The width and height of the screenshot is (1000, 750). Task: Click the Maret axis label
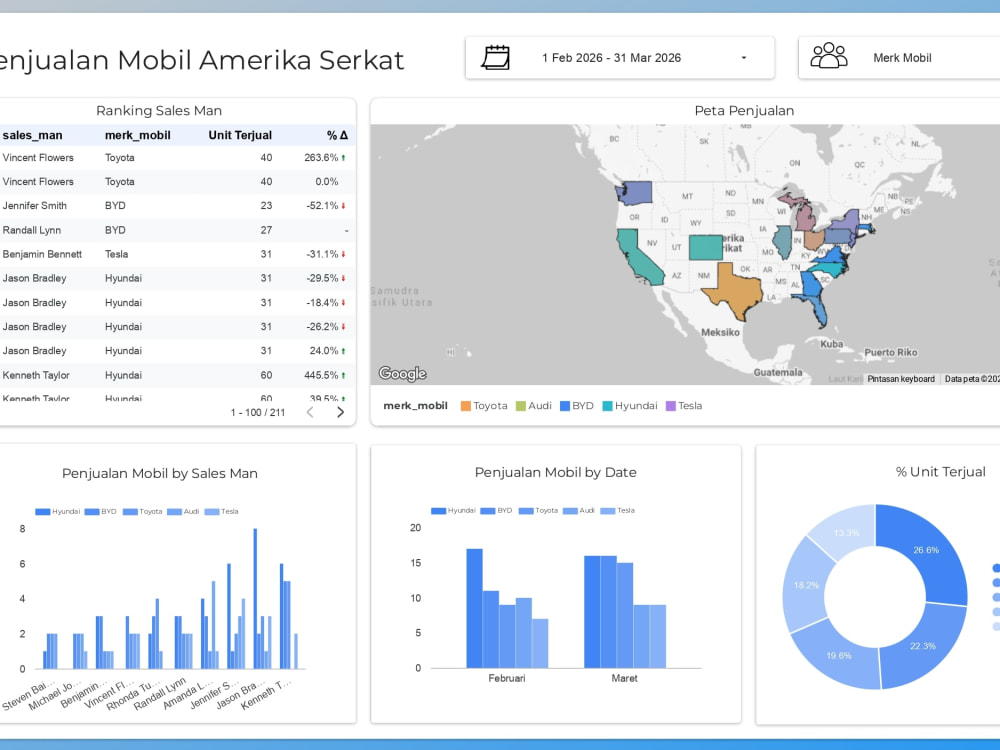tap(624, 678)
